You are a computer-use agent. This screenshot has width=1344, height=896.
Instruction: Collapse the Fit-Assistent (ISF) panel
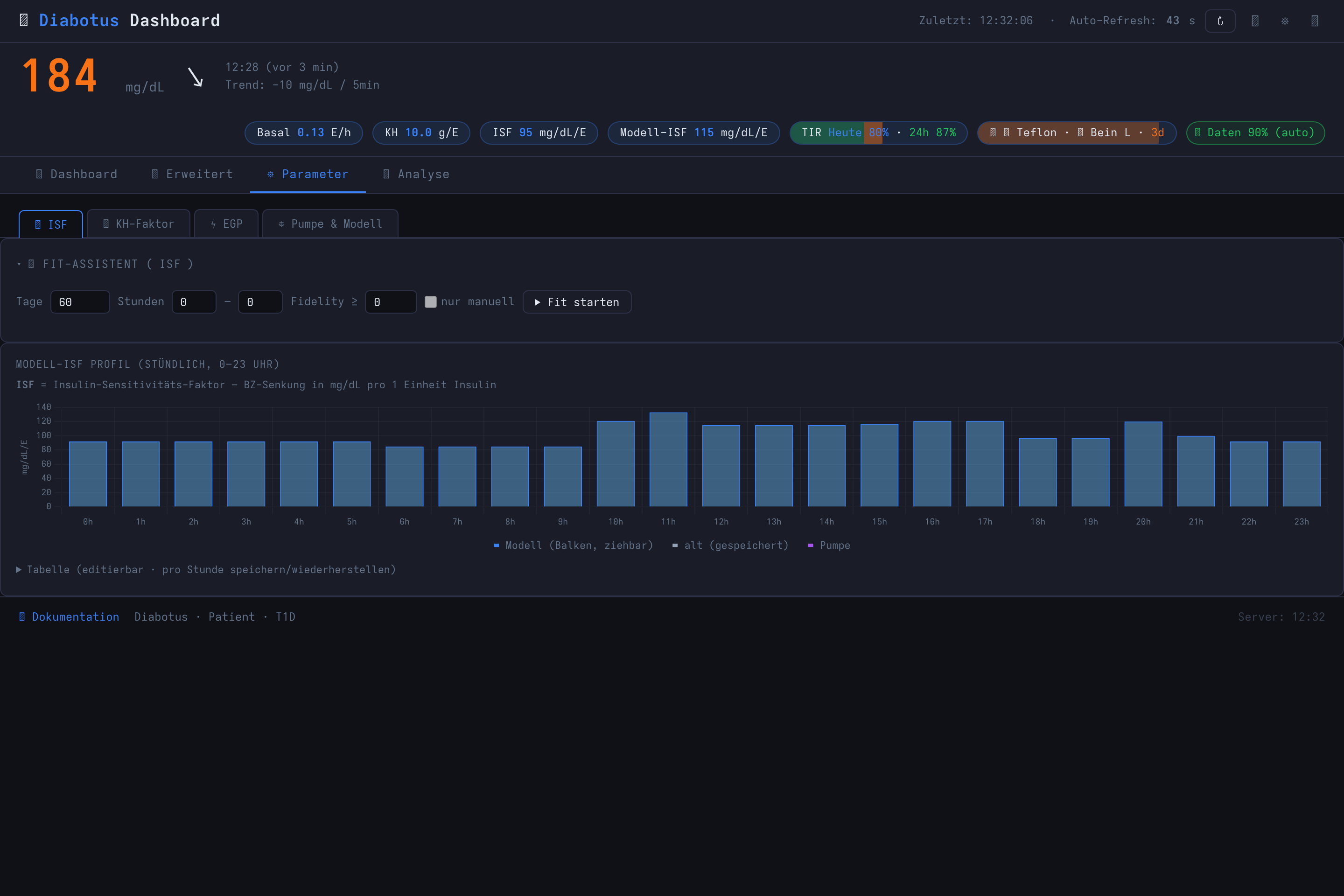tap(105, 264)
